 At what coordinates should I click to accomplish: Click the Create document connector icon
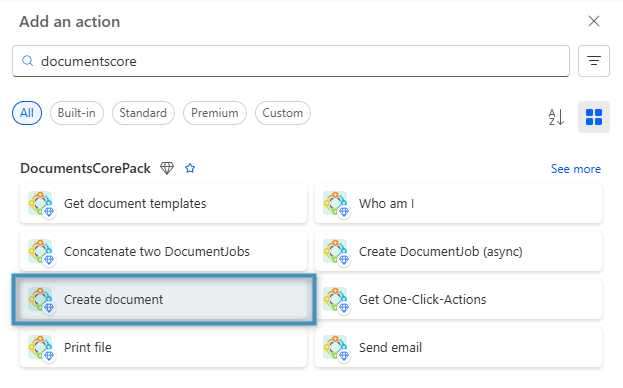click(41, 300)
